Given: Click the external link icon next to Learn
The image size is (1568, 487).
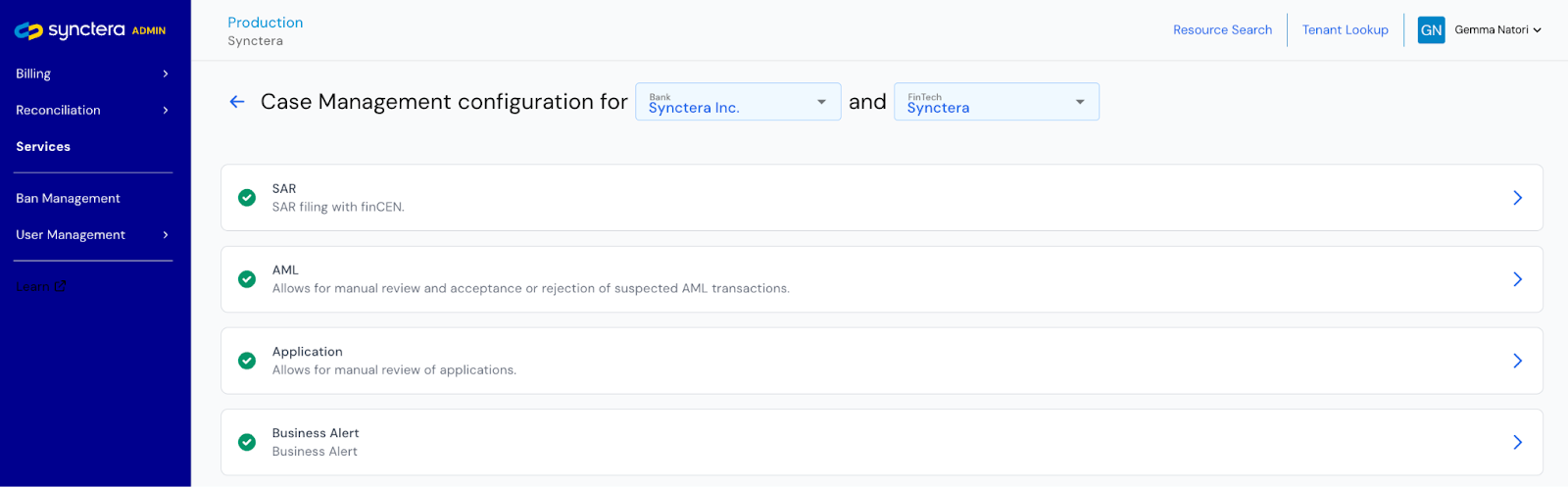Looking at the screenshot, I should click(60, 286).
